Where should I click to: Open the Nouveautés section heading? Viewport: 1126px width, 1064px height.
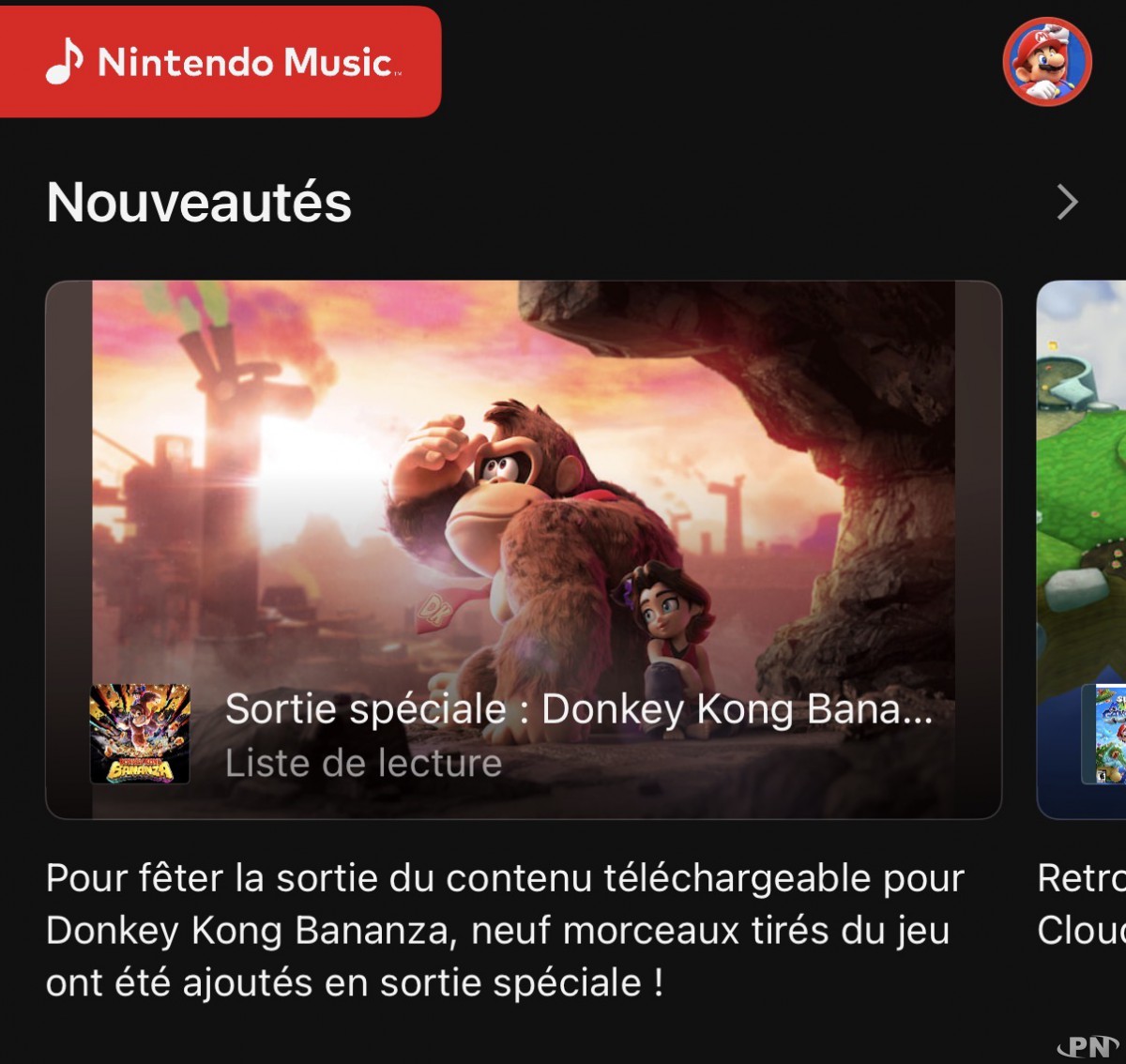pos(199,202)
